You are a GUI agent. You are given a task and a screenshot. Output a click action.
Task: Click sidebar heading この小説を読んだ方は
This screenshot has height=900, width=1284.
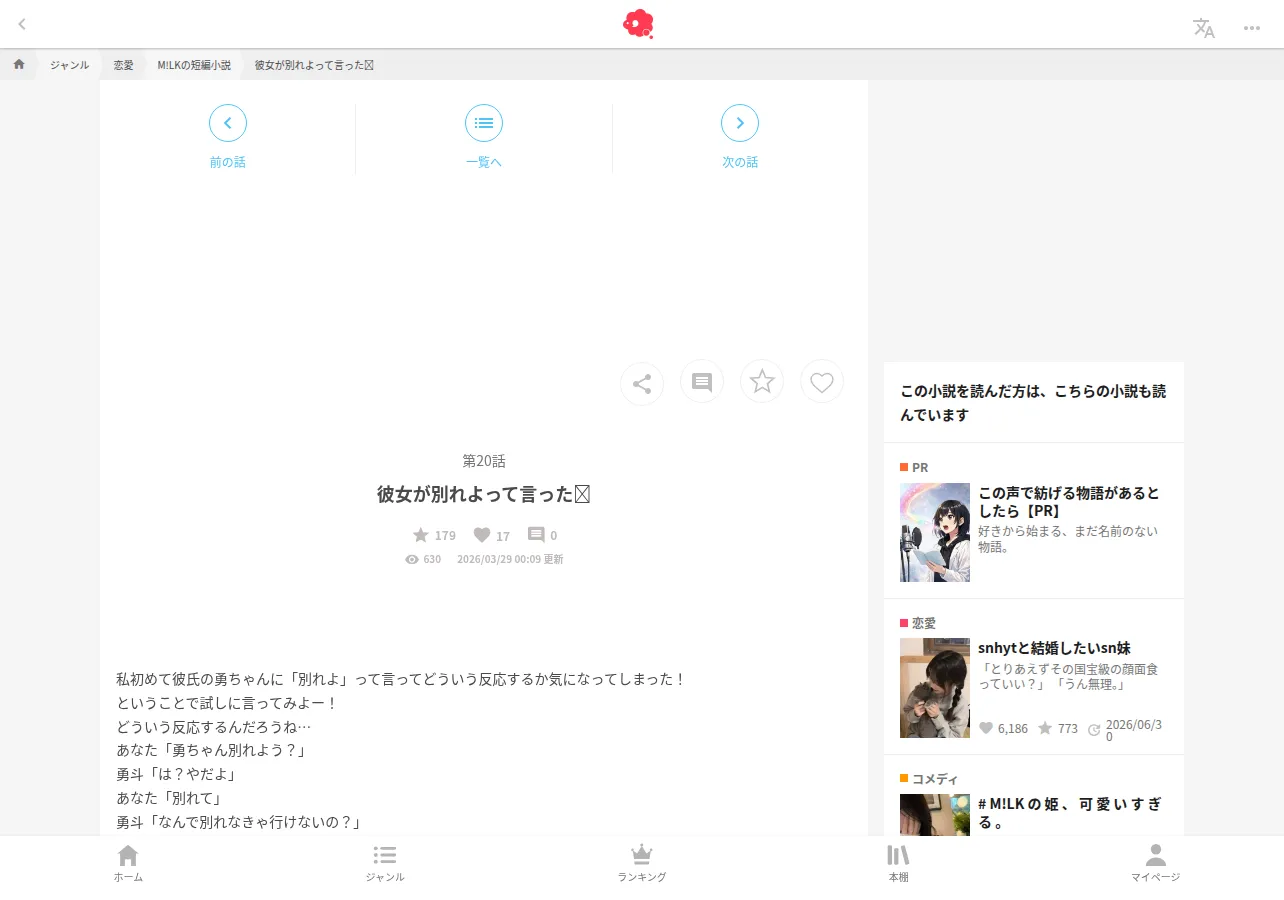pos(1033,403)
